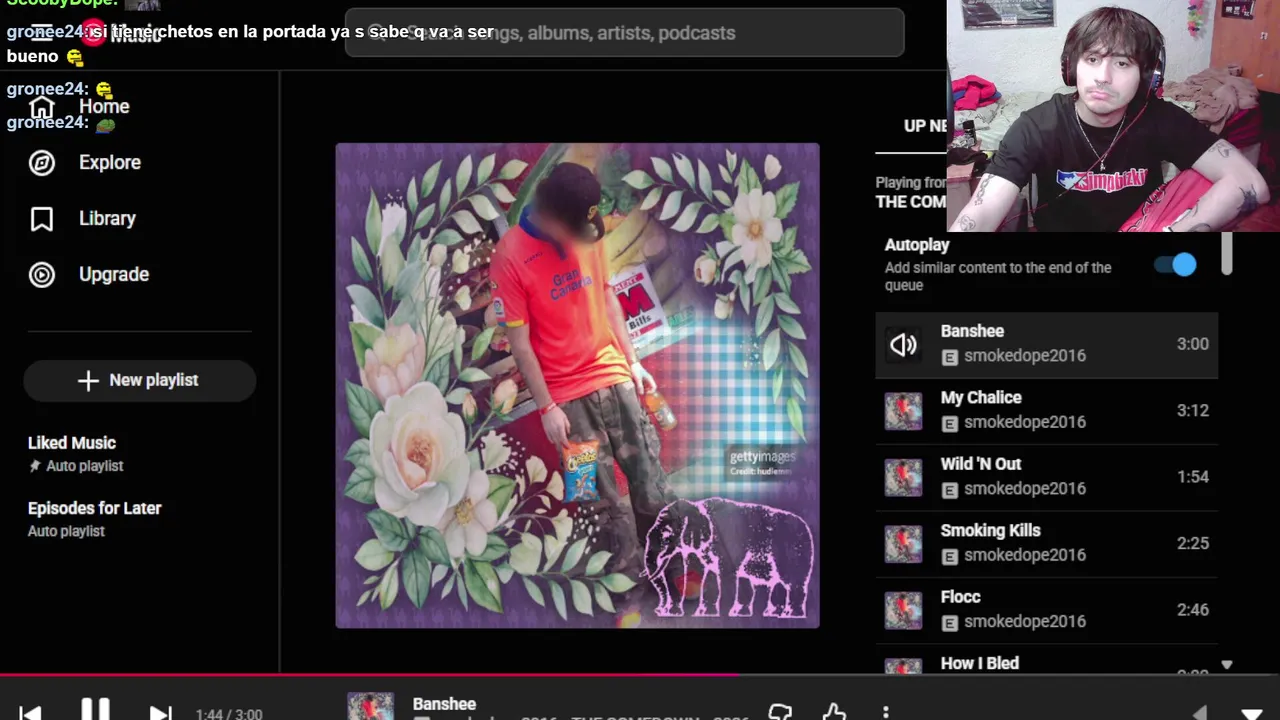The width and height of the screenshot is (1280, 720).
Task: Pause the current song
Action: [x=95, y=711]
